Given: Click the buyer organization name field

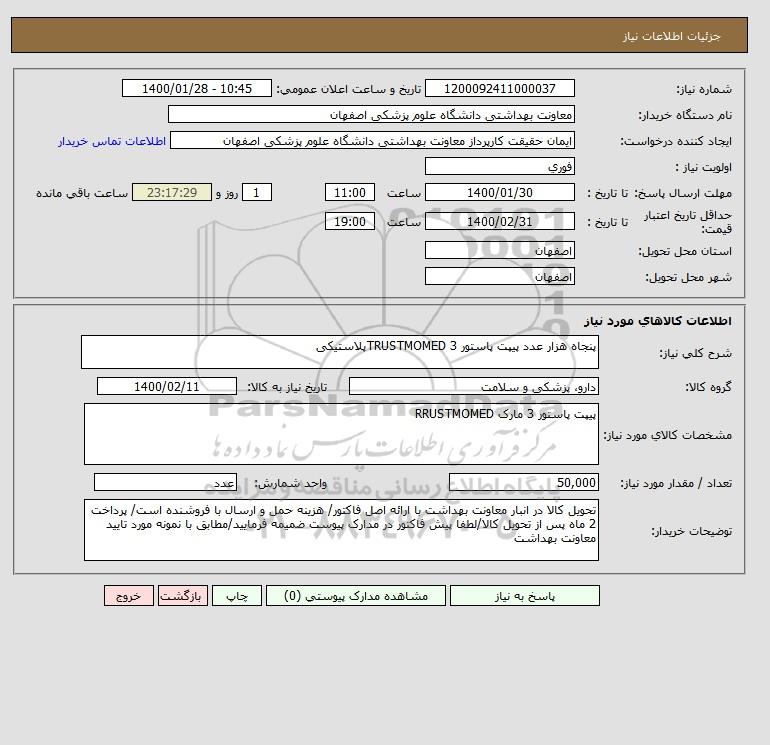Looking at the screenshot, I should 371,114.
